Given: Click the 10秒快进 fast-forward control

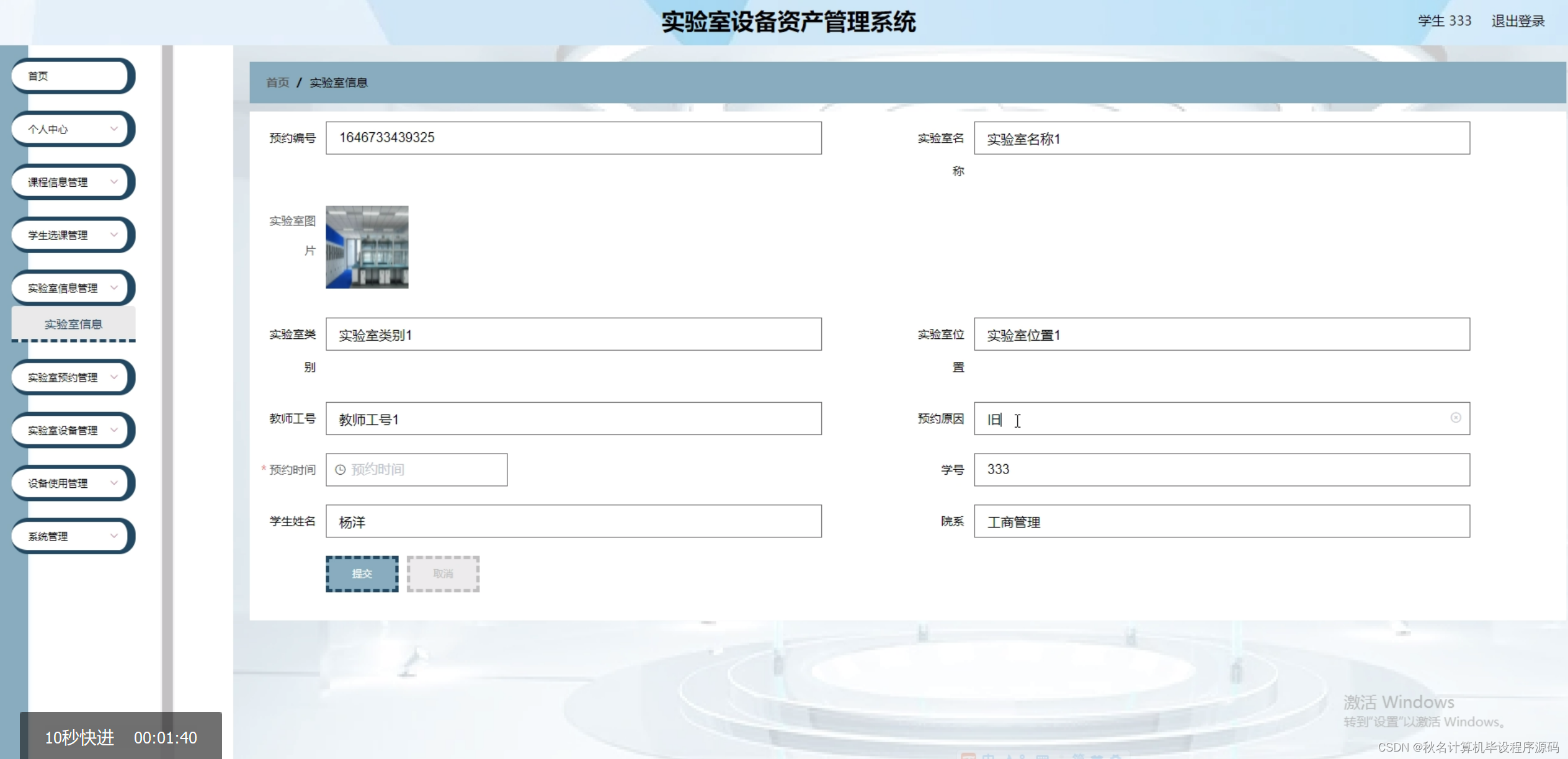Looking at the screenshot, I should [79, 737].
